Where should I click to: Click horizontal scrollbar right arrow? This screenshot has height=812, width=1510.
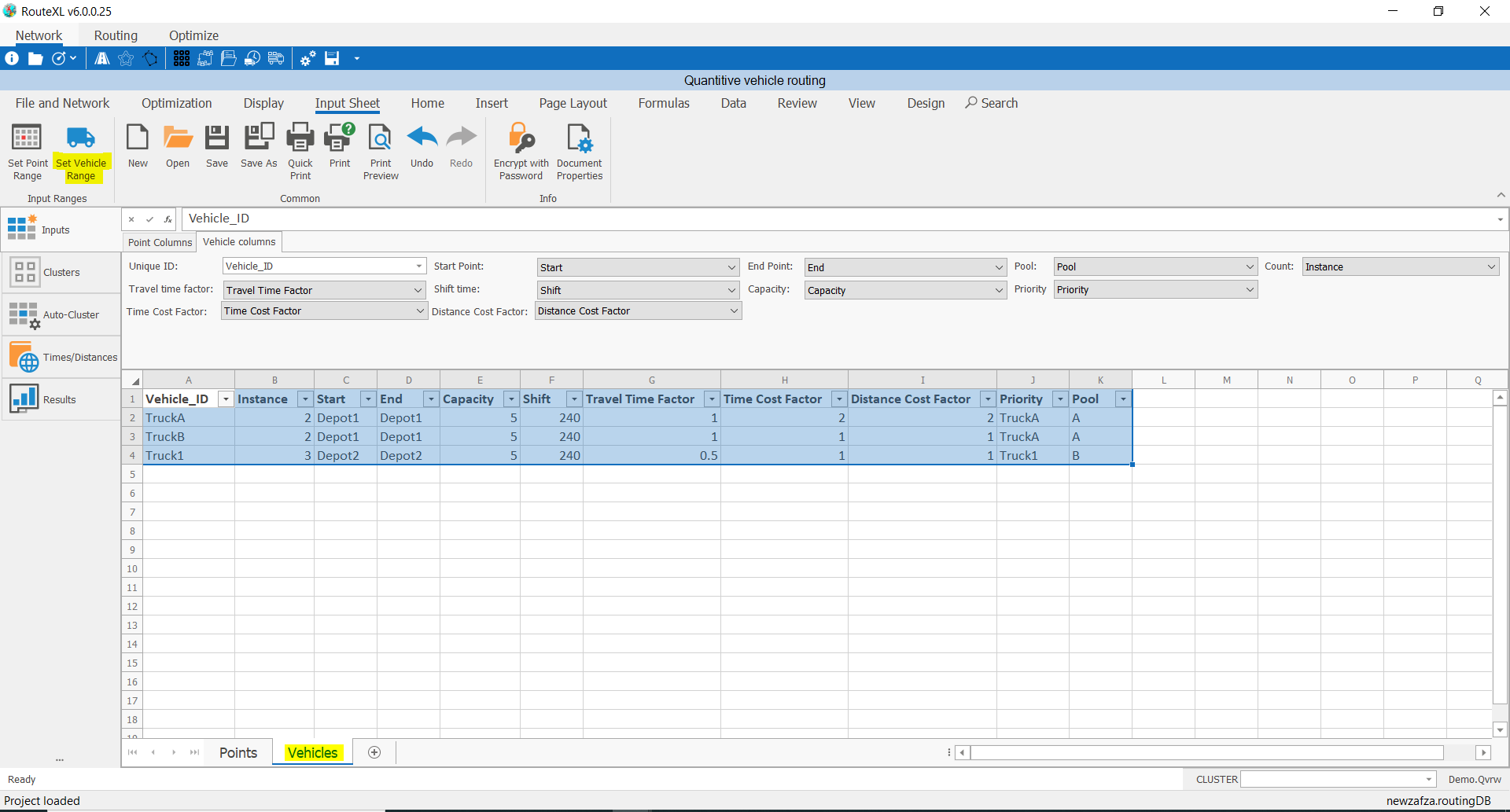[x=1483, y=752]
